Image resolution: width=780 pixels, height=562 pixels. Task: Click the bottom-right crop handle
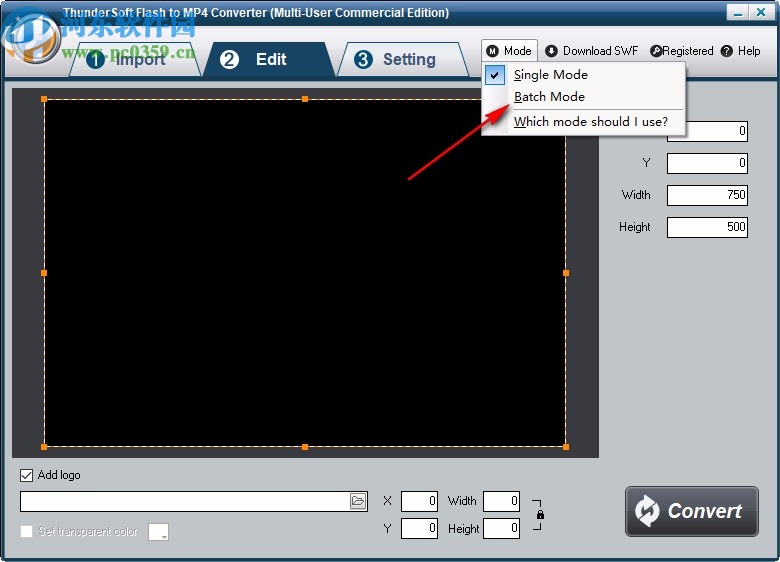coord(566,447)
